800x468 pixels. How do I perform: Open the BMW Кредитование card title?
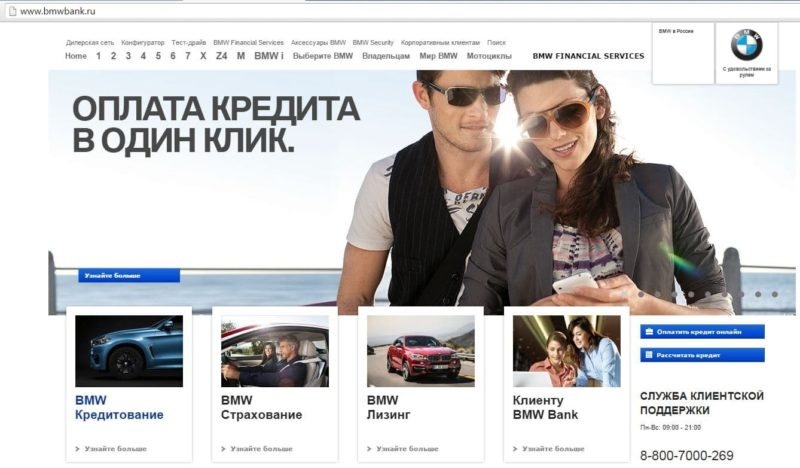pos(119,408)
